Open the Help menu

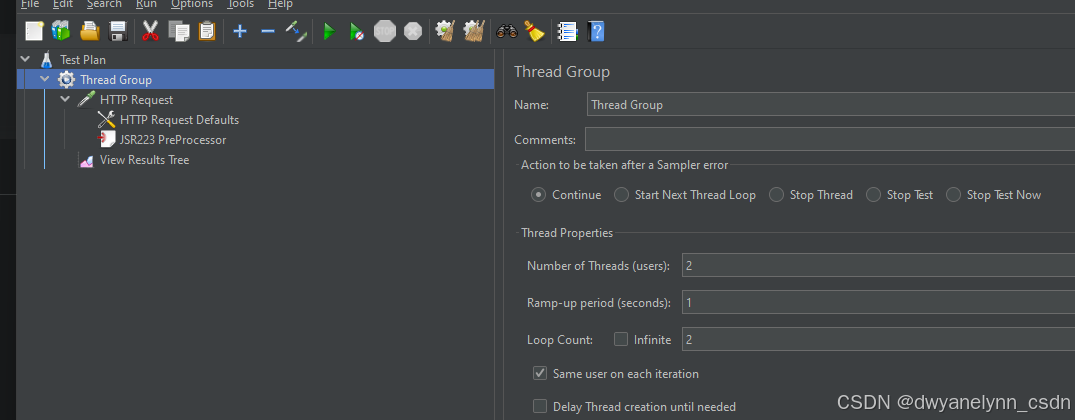coord(280,4)
